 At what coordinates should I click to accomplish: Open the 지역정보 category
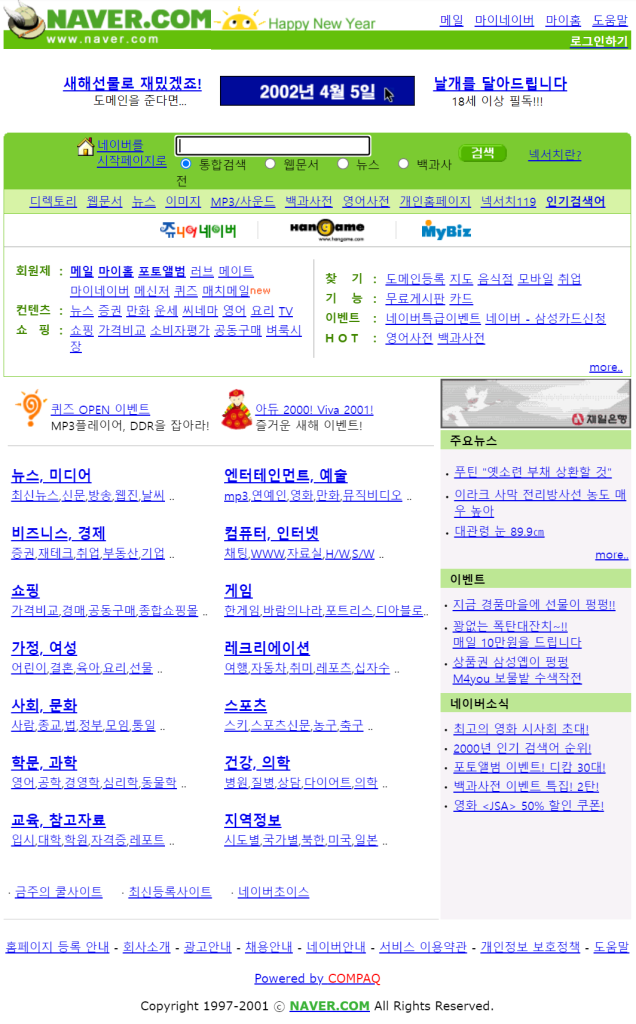coord(253,820)
